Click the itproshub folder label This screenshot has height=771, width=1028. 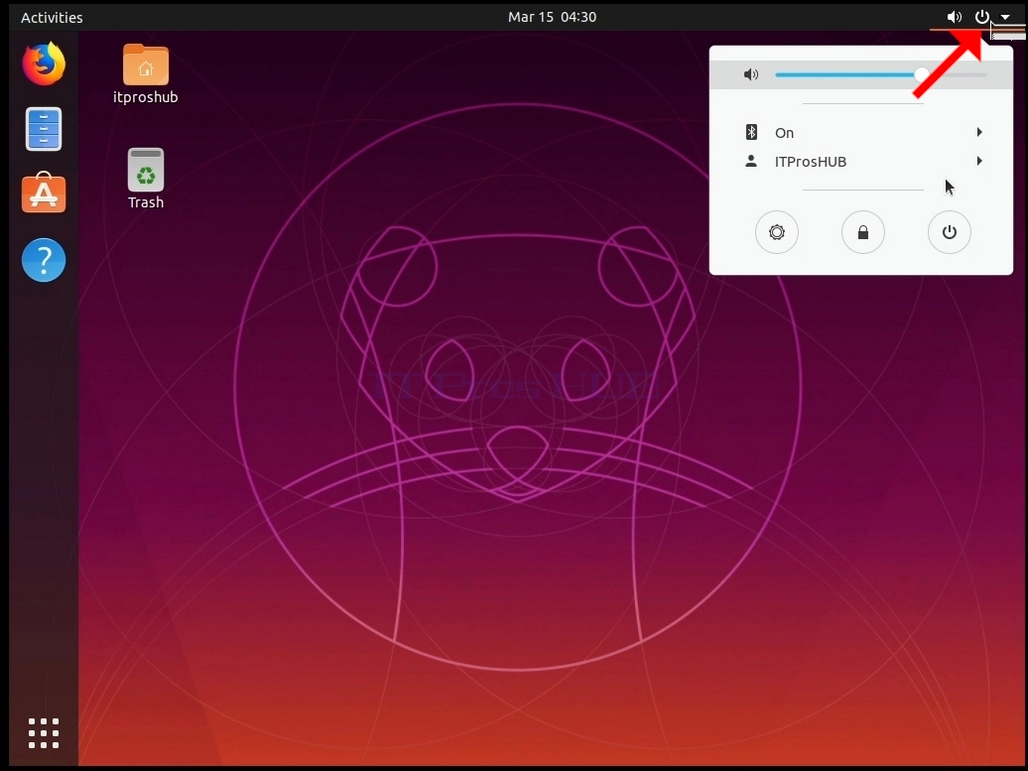146,97
